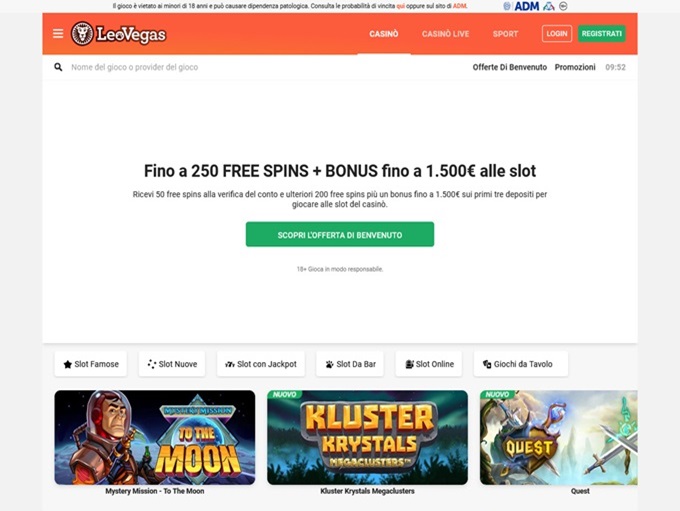This screenshot has height=511, width=680.
Task: Open the Slot con Jackpot category
Action: [261, 364]
